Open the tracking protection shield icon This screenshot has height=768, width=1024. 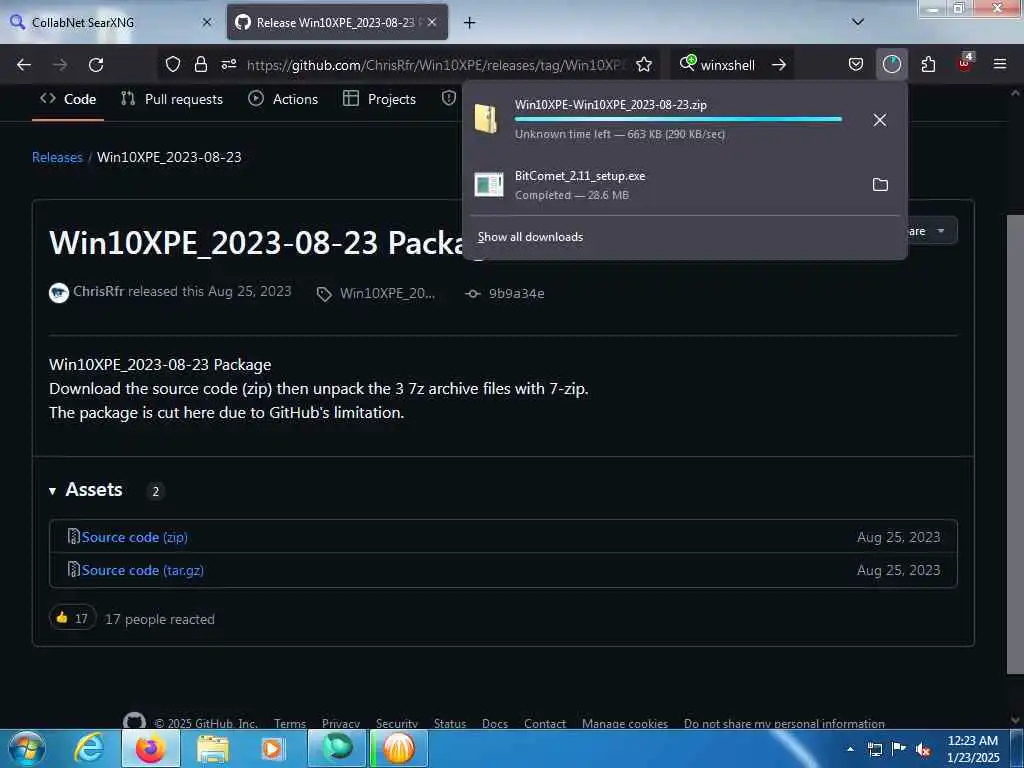172,65
